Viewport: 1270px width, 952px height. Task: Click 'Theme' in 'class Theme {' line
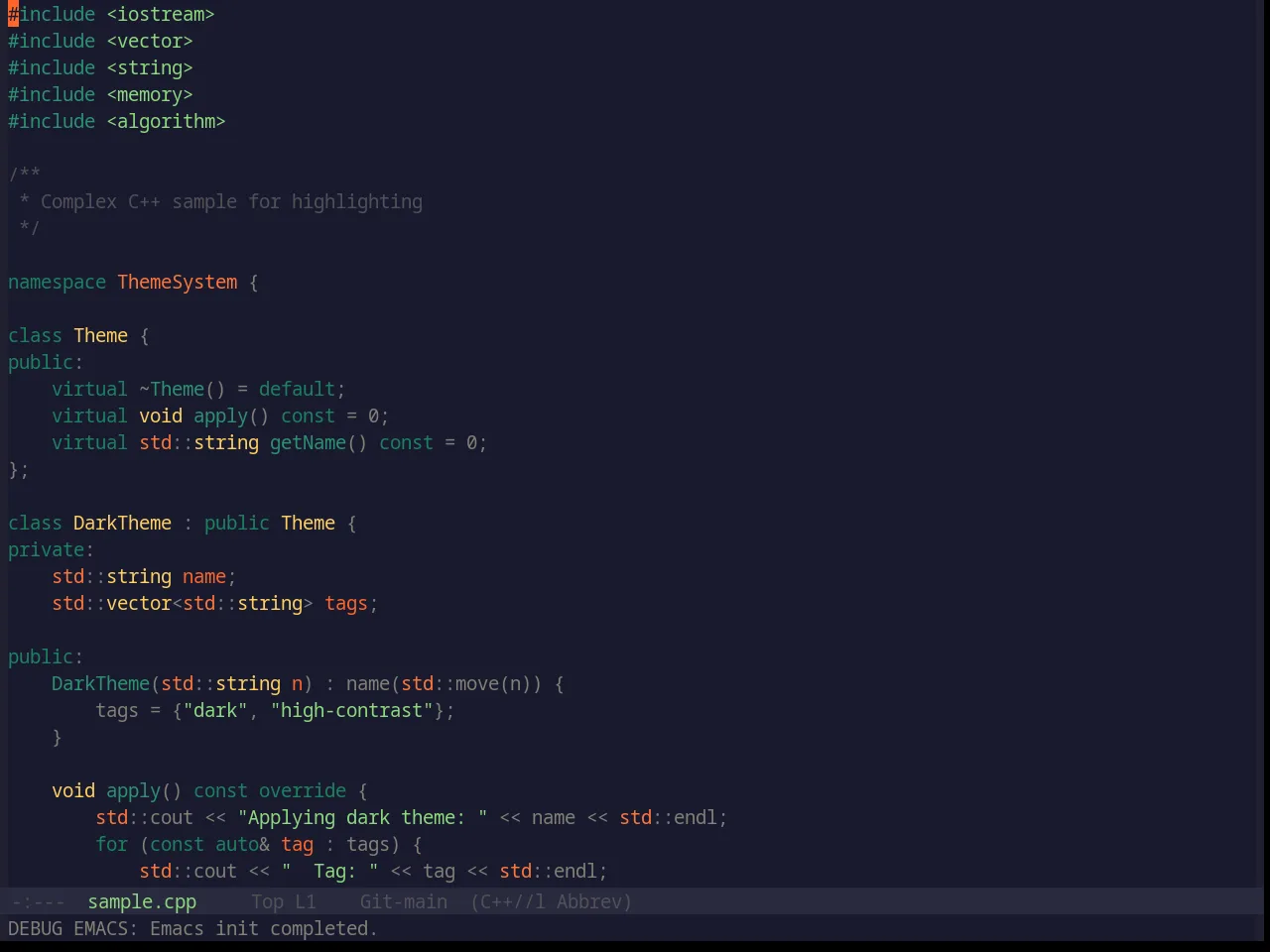(x=100, y=335)
